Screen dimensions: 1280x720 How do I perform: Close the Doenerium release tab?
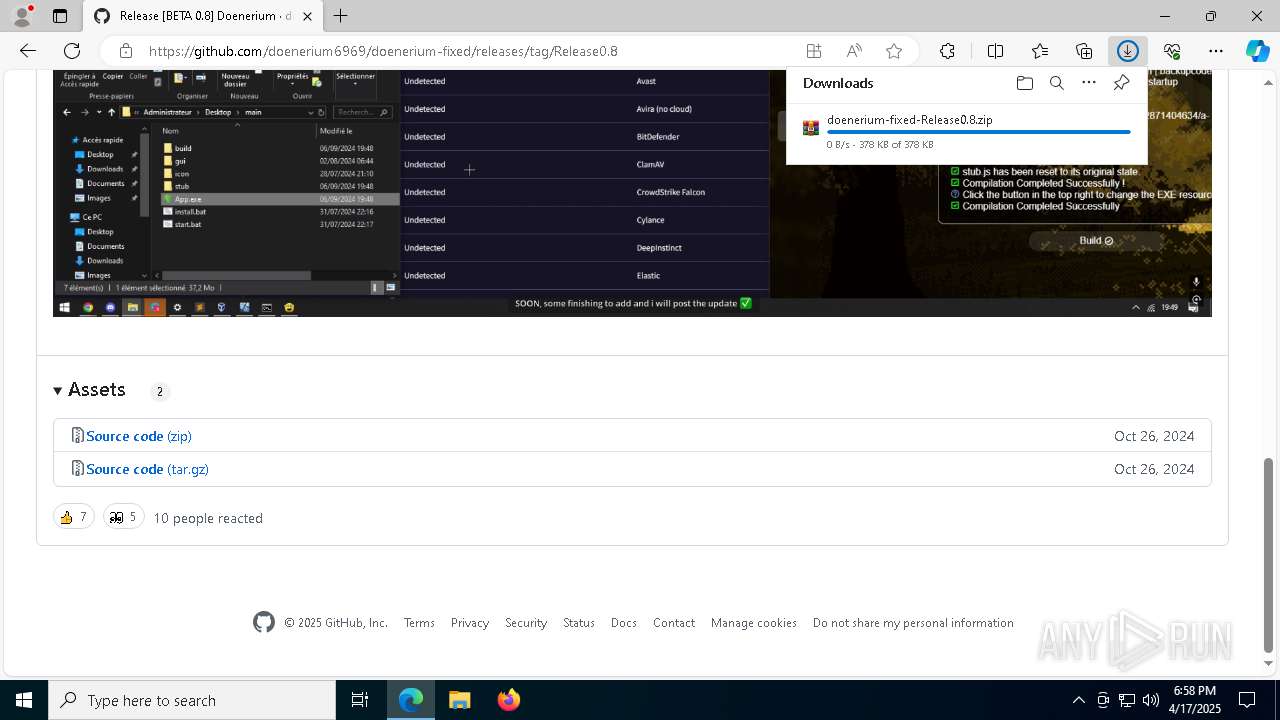[308, 16]
